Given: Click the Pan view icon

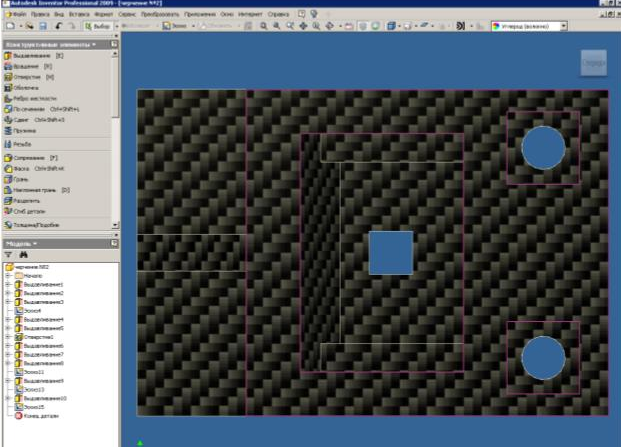Looking at the screenshot, I should pyautogui.click(x=303, y=26).
